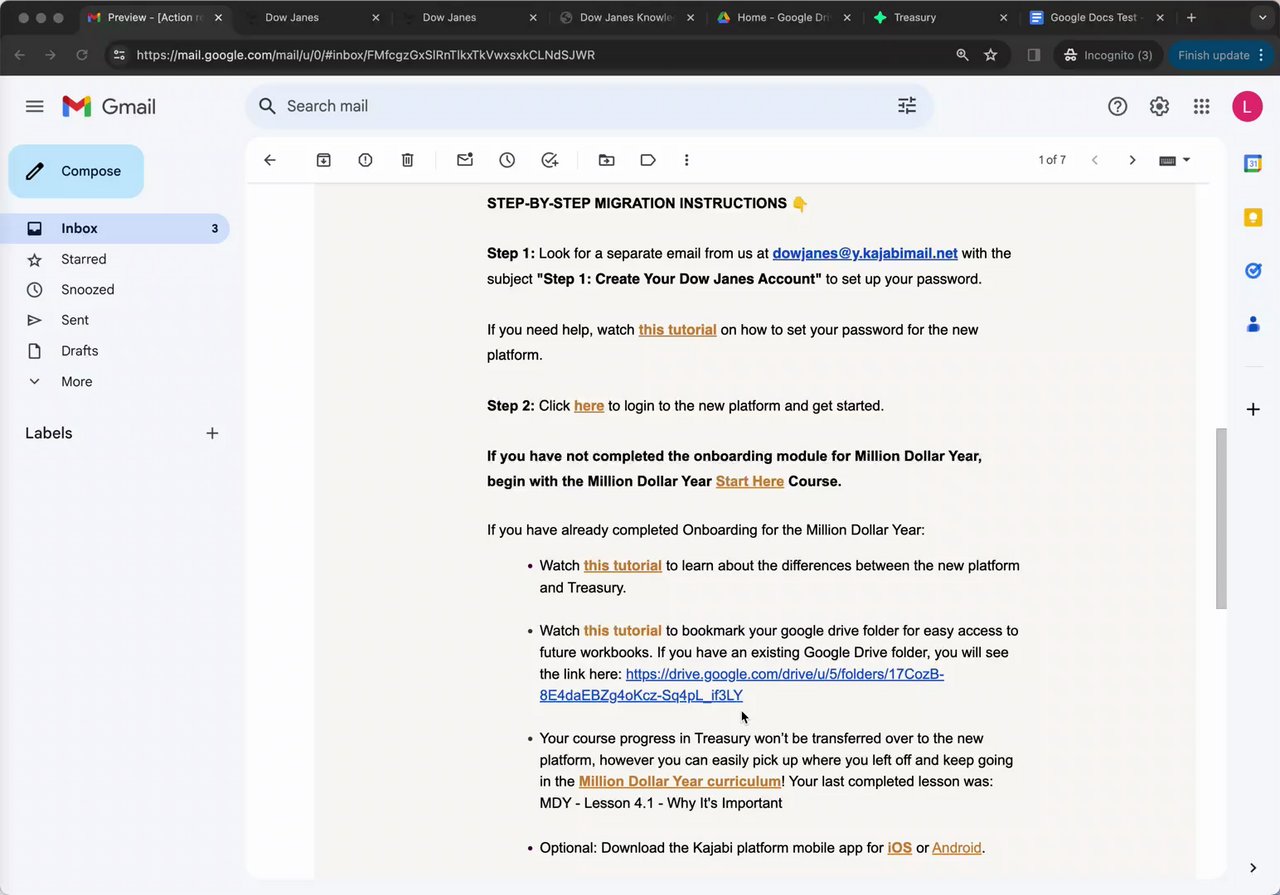Open the Labels tag icon in toolbar
This screenshot has height=895, width=1280.
tap(648, 160)
